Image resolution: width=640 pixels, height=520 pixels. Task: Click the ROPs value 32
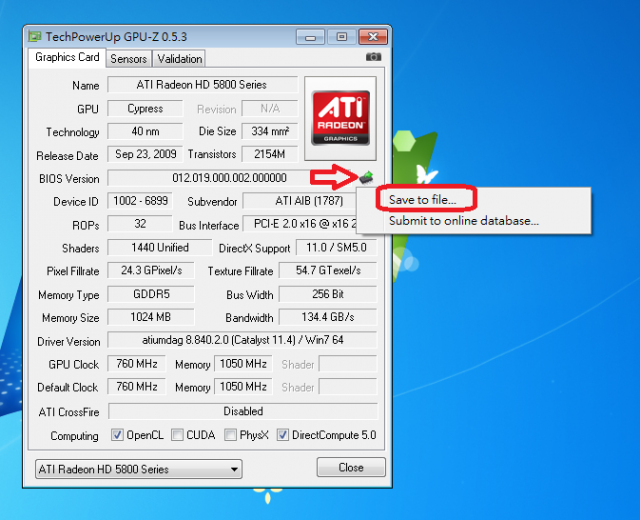140,224
